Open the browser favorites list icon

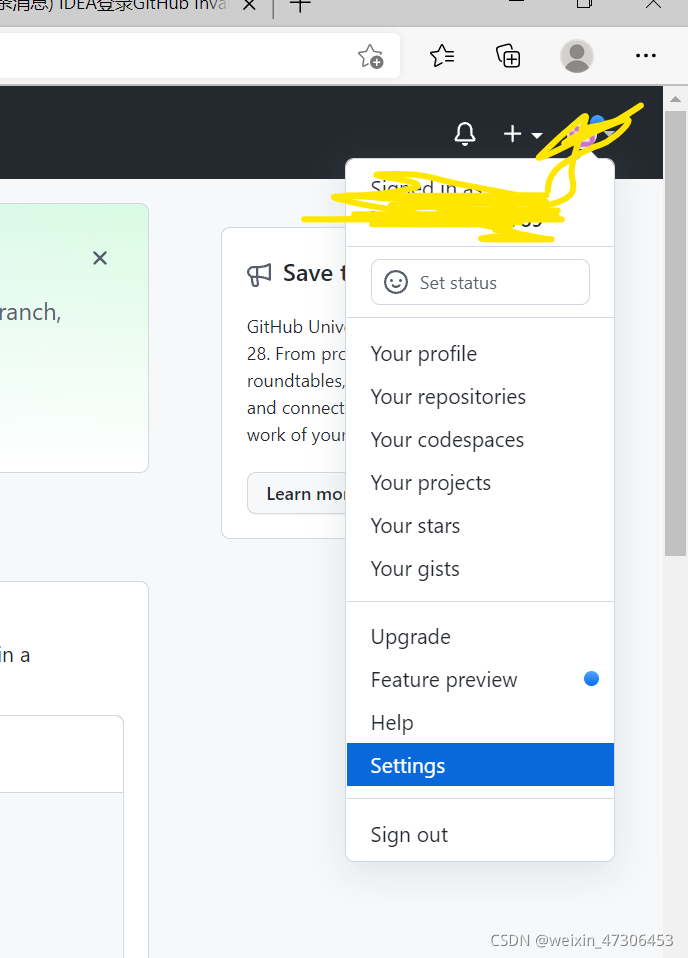coord(442,56)
